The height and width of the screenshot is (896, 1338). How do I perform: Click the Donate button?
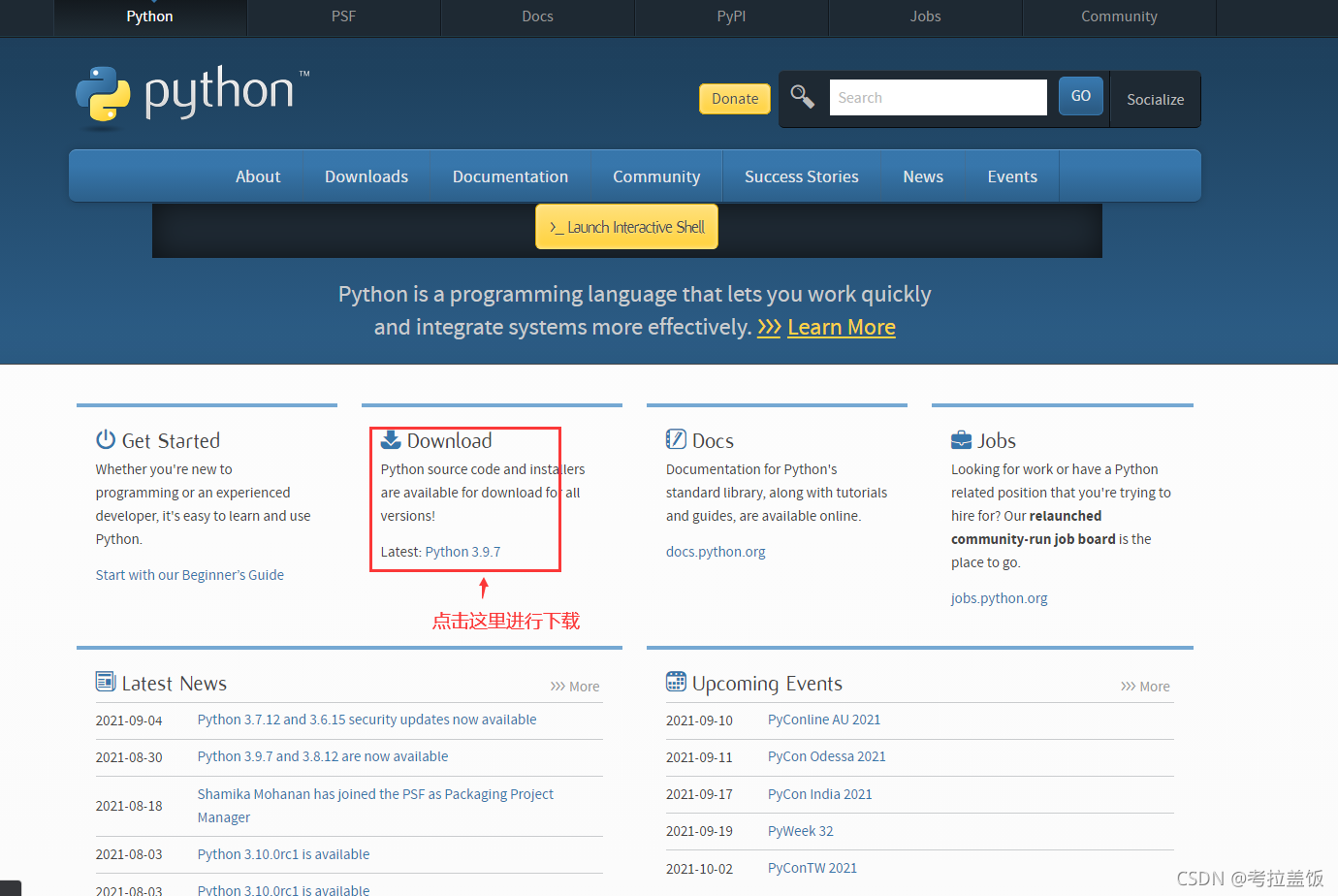pos(735,99)
